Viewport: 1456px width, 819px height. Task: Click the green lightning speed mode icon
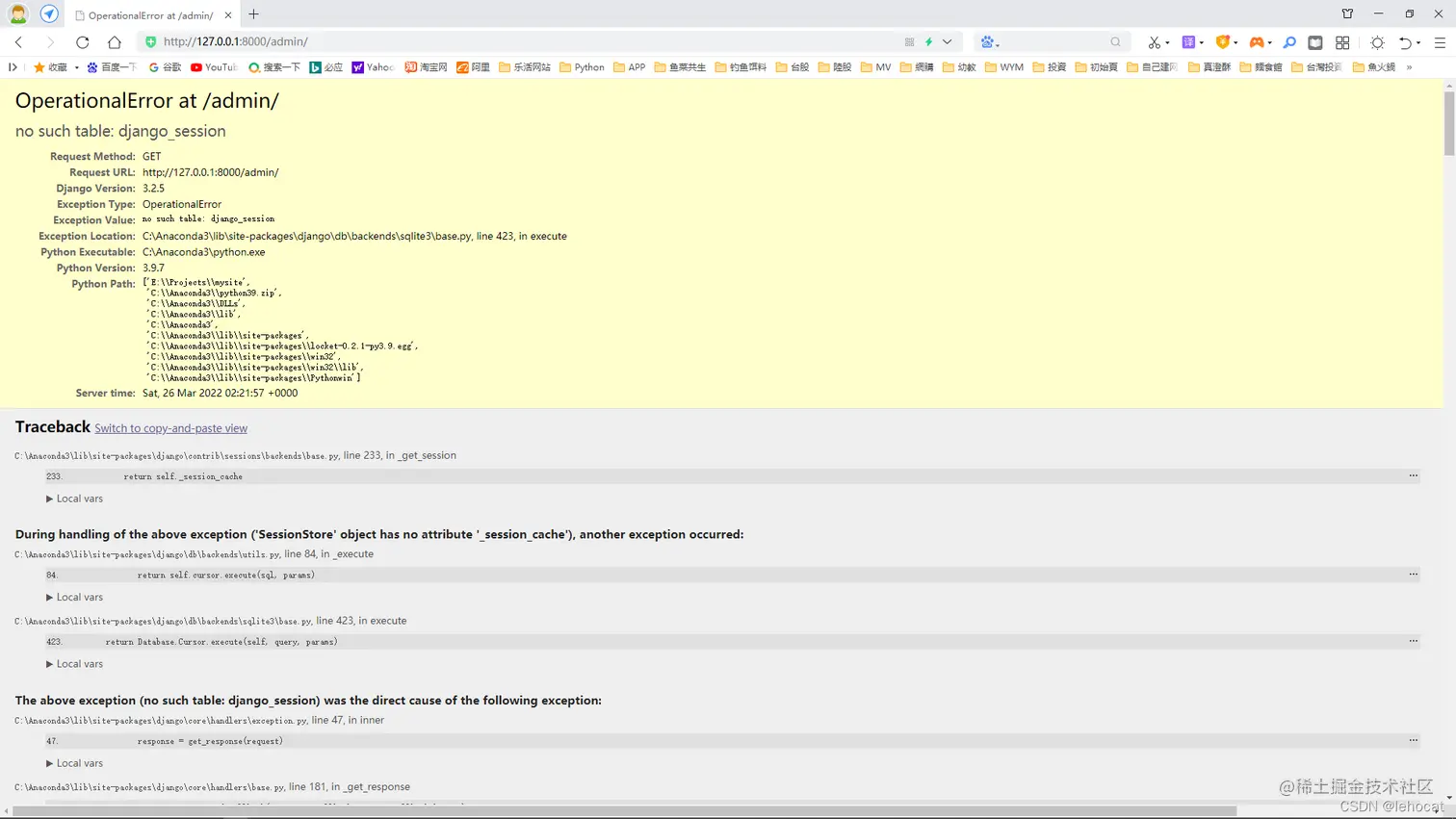click(929, 42)
